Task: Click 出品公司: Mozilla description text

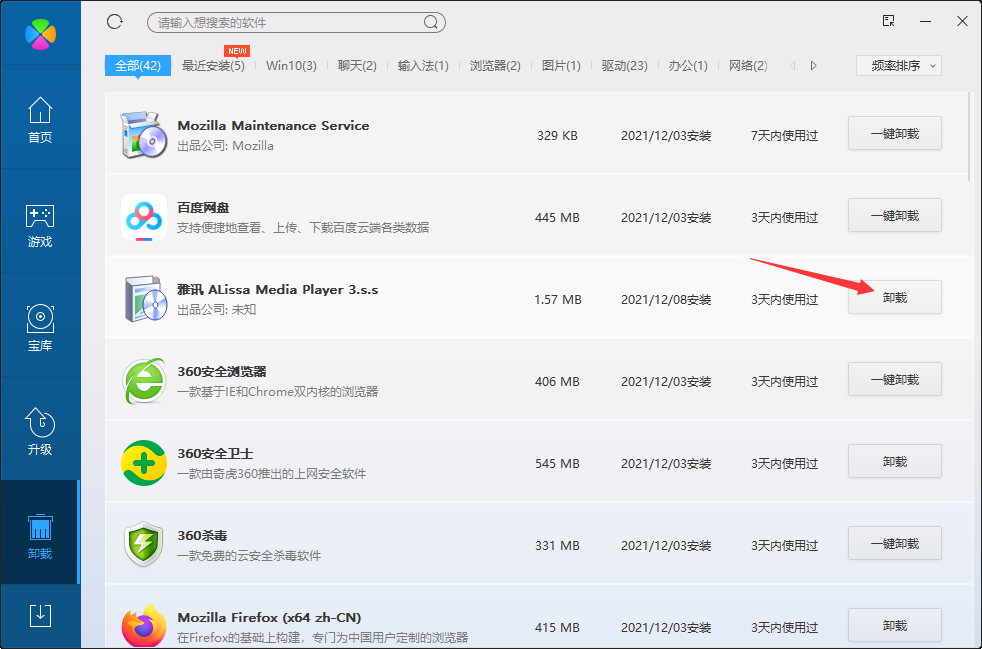Action: tap(225, 145)
